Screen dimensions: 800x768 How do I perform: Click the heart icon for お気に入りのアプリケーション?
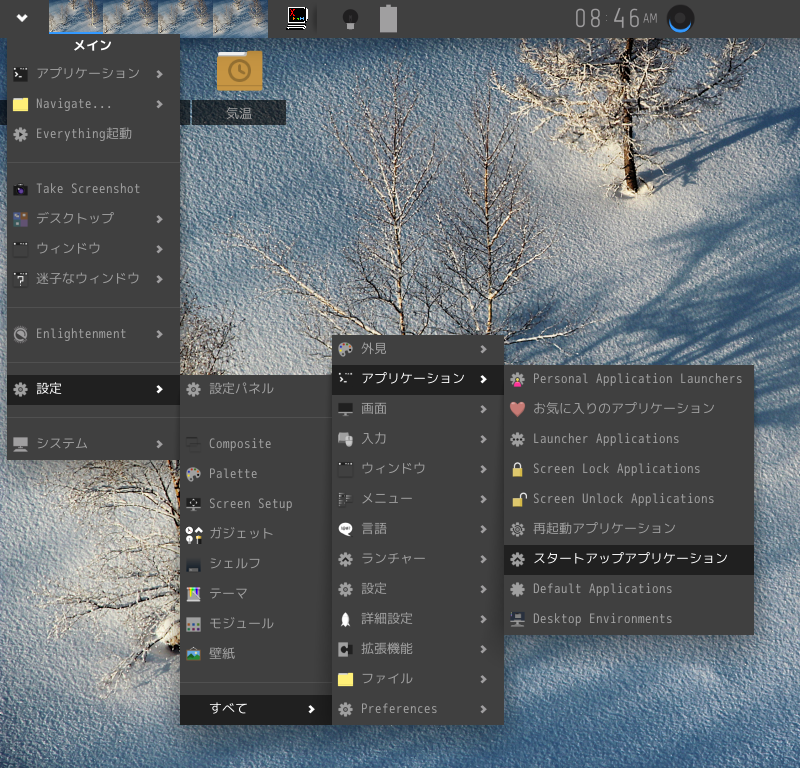(x=517, y=409)
